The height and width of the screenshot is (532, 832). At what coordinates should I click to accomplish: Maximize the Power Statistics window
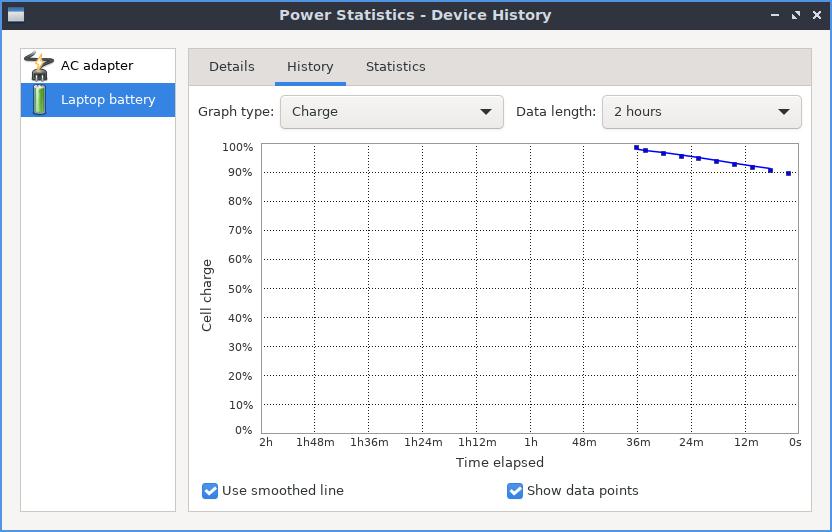pyautogui.click(x=796, y=15)
